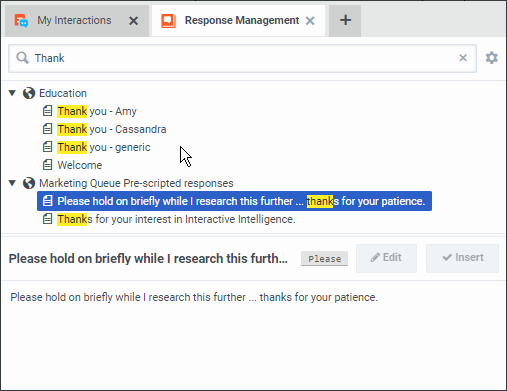This screenshot has height=391, width=507.
Task: Switch to the My Interactions tab
Action: tap(74, 21)
